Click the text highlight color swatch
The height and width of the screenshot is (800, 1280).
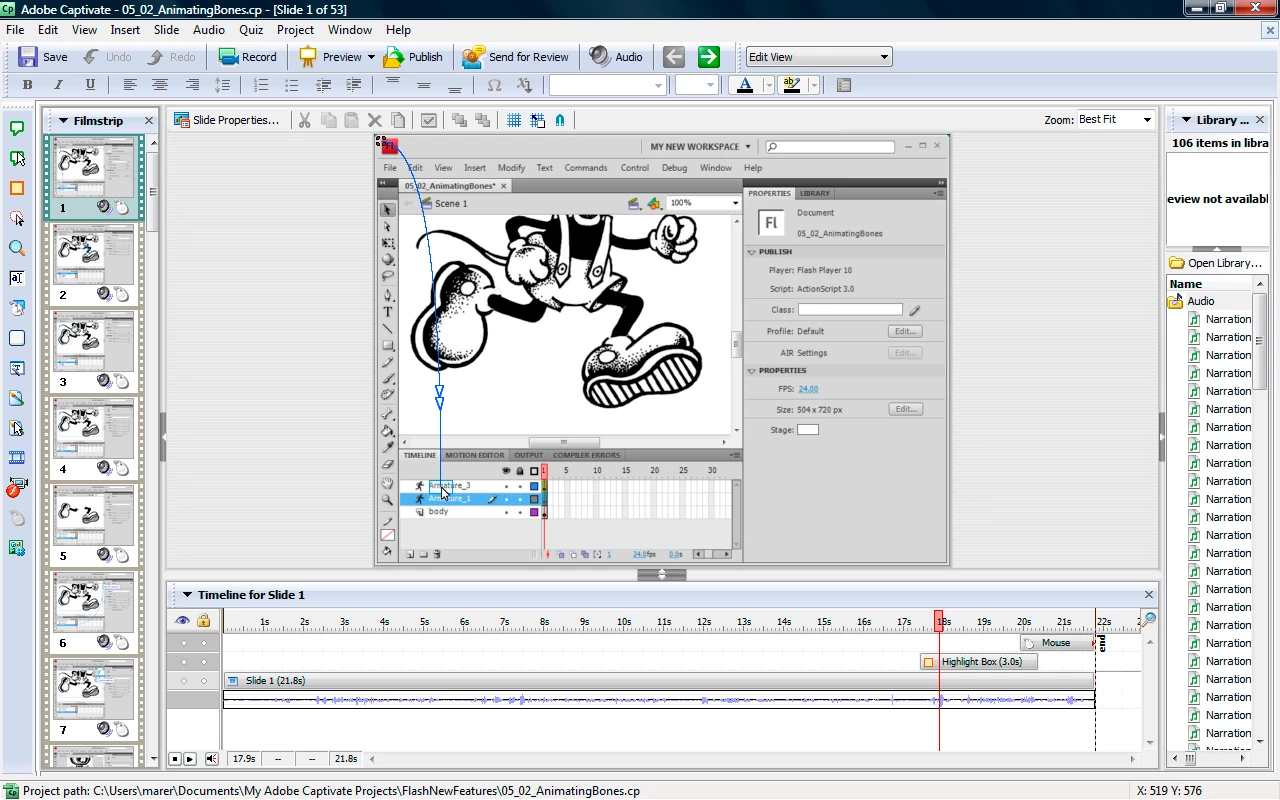pos(792,85)
